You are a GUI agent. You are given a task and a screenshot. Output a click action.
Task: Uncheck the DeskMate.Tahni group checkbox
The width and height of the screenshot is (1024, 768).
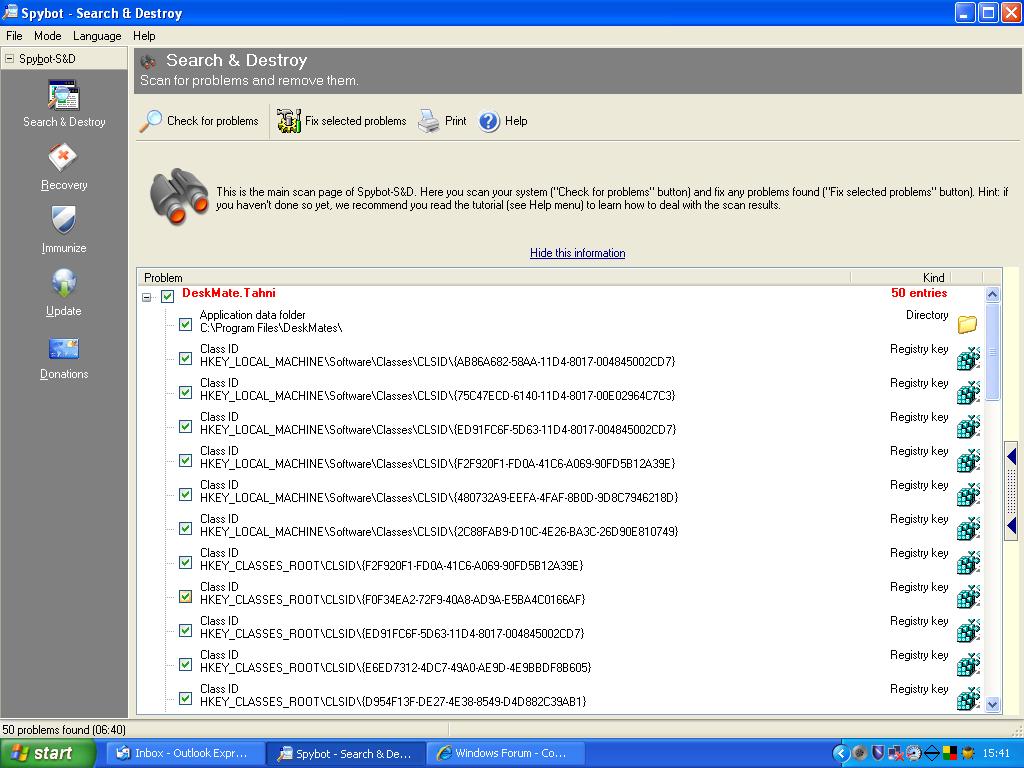168,296
